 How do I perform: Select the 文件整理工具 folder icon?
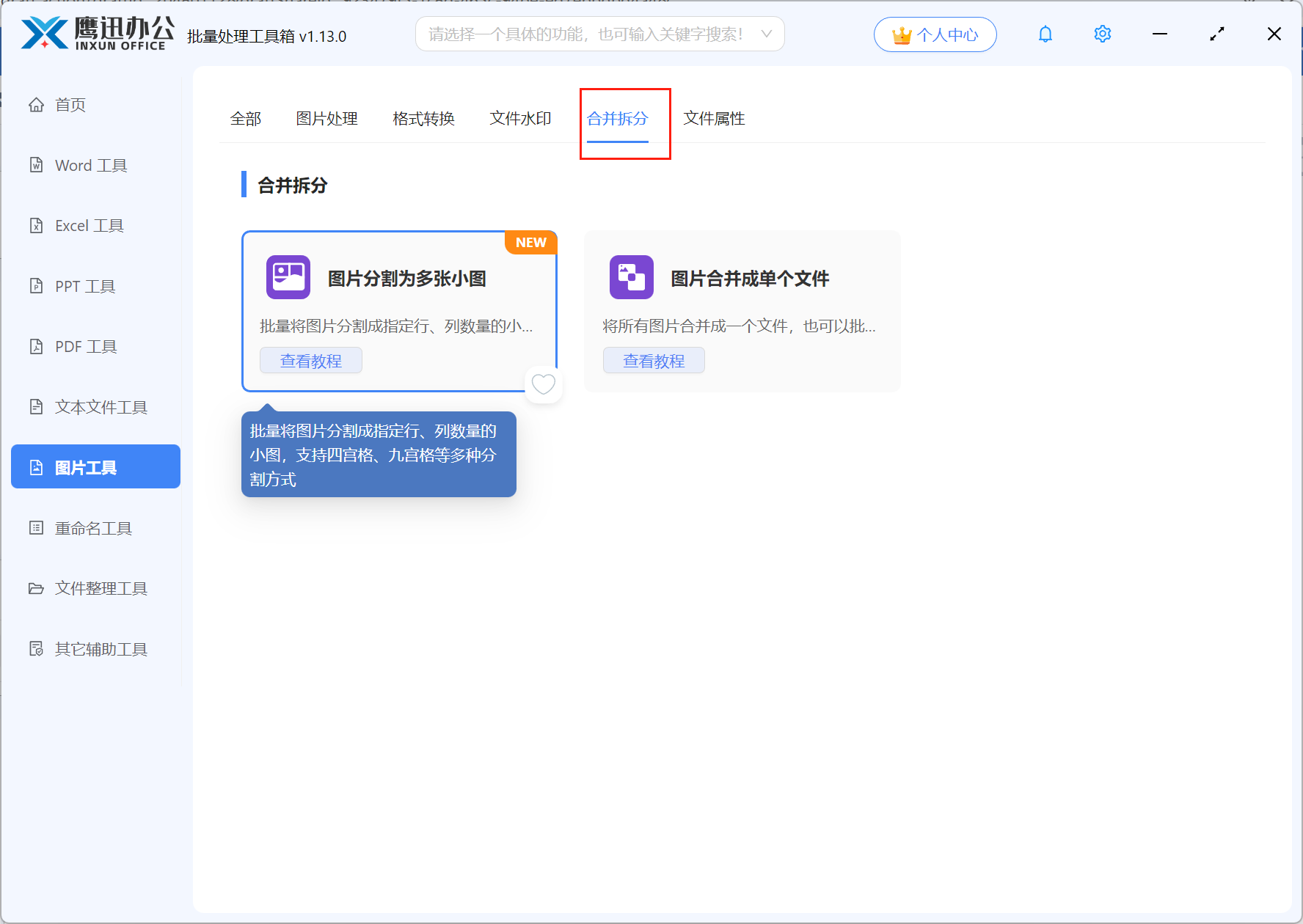click(37, 588)
